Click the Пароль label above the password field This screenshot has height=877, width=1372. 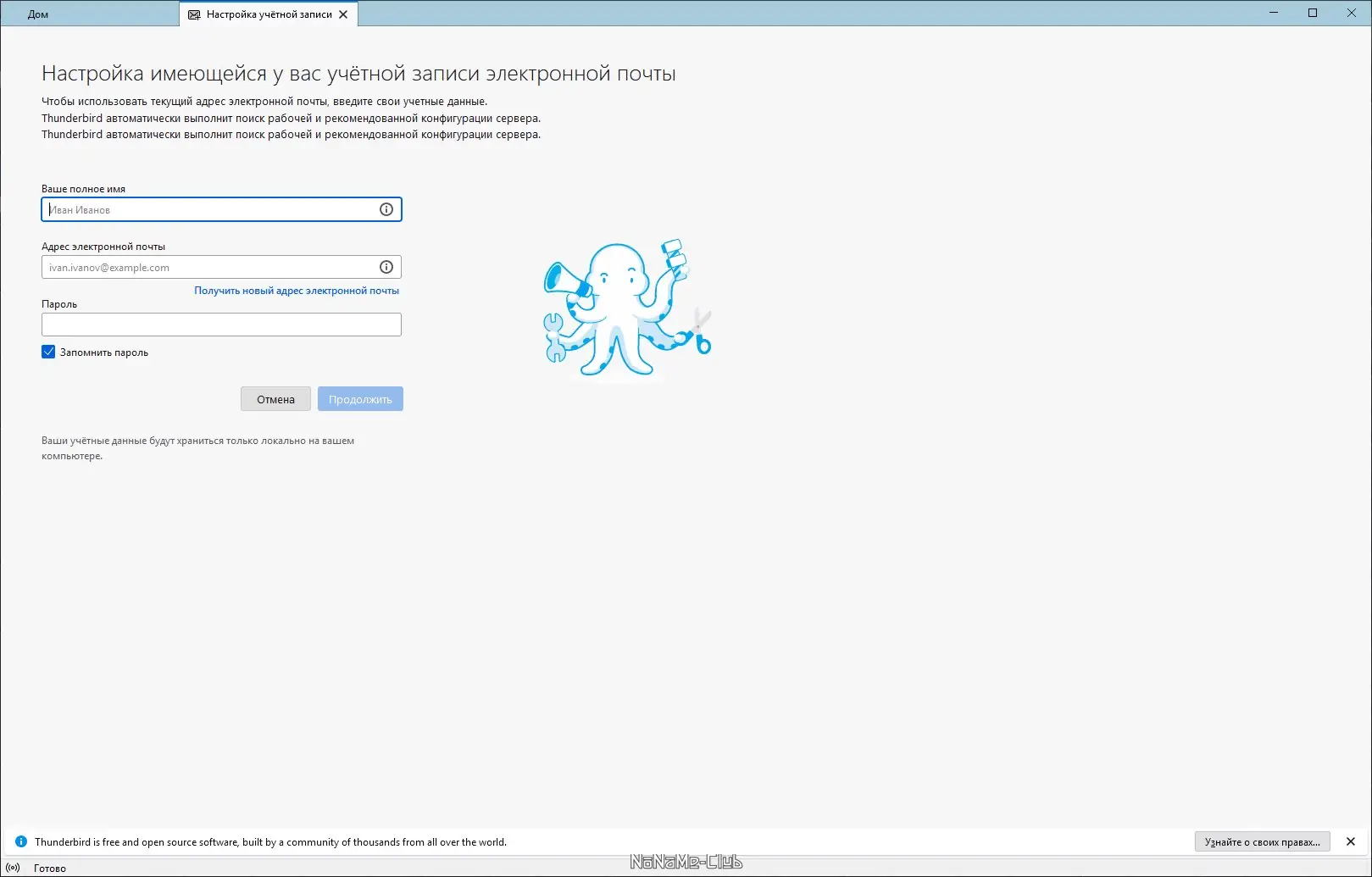pos(59,304)
